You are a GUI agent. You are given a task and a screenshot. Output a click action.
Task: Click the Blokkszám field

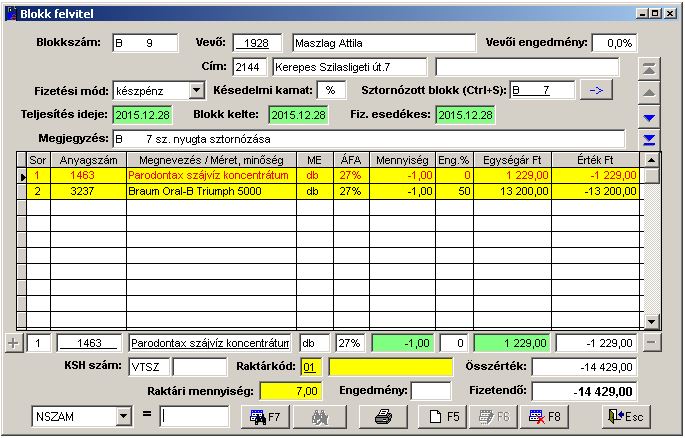(145, 43)
